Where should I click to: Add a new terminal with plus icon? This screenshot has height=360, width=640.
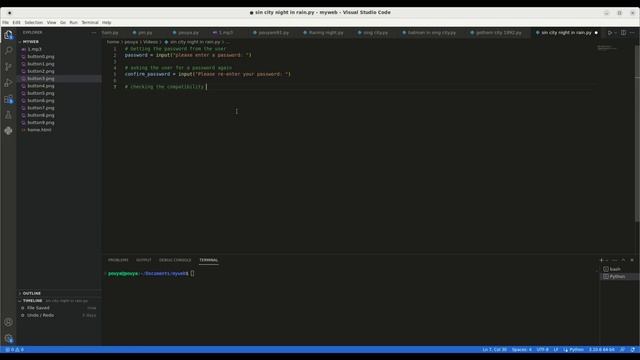(x=601, y=260)
